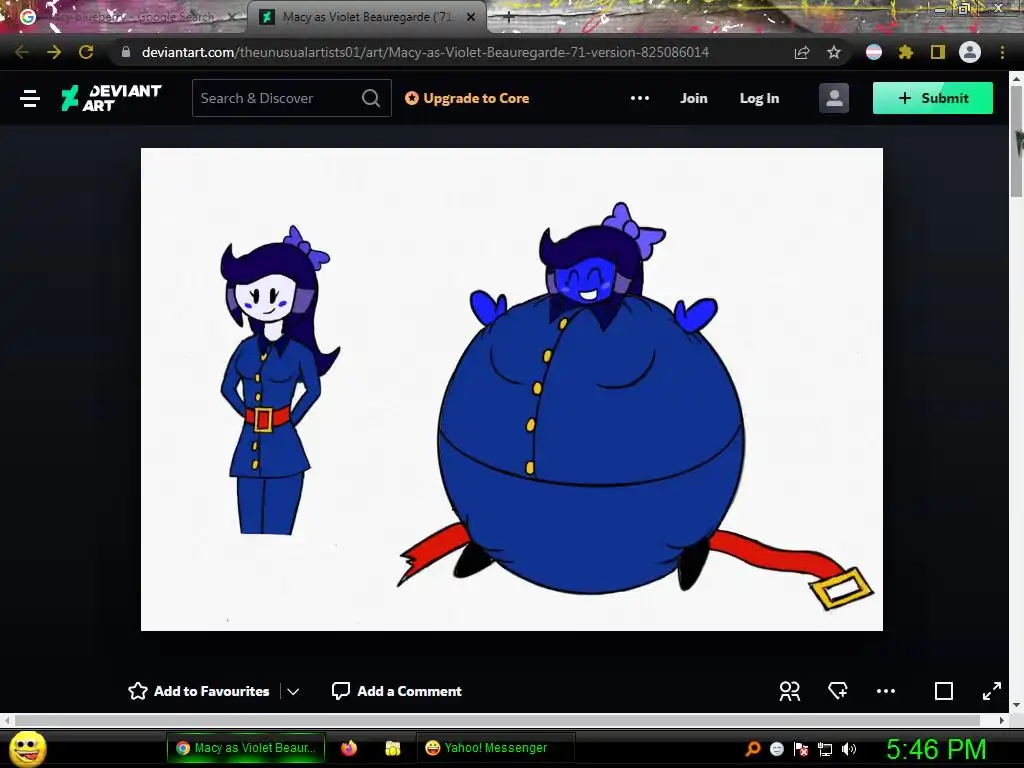Click the site lock icon
This screenshot has height=768, width=1024.
tap(126, 52)
